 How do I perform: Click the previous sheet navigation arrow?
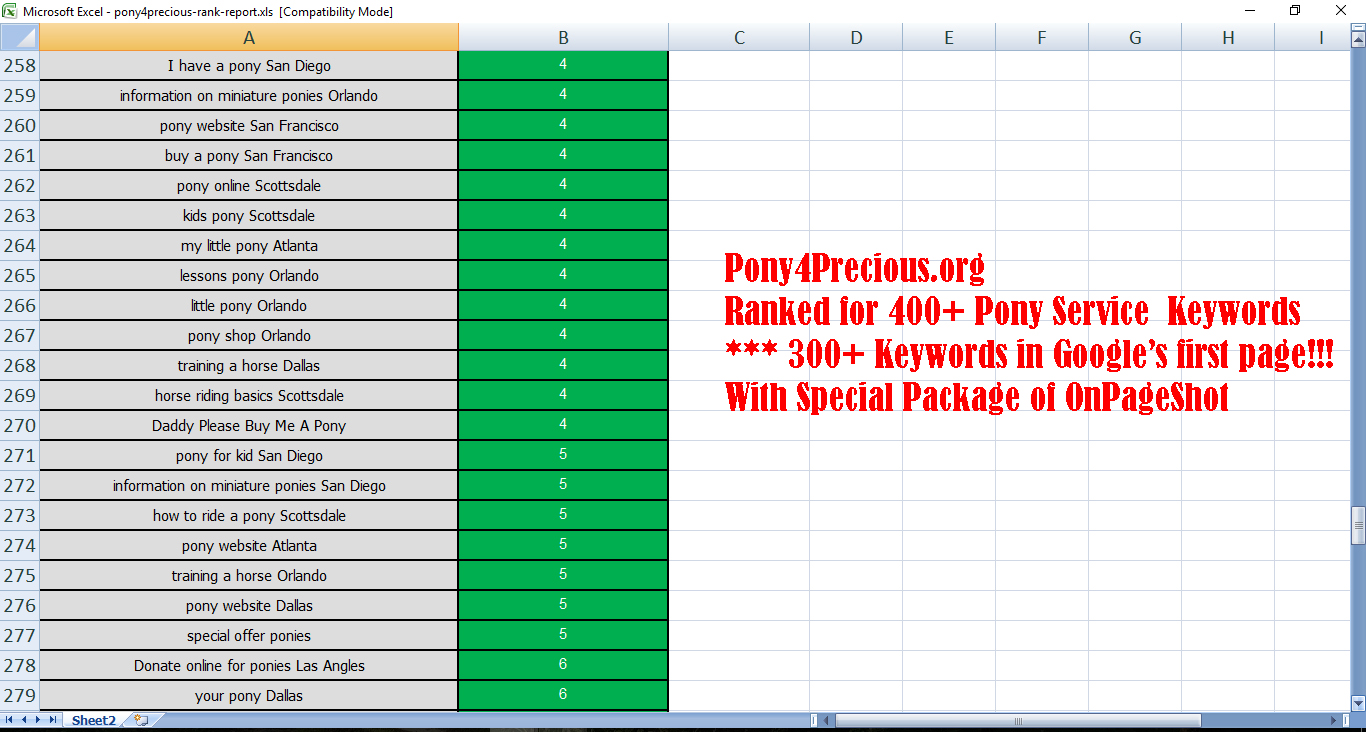pyautogui.click(x=24, y=720)
